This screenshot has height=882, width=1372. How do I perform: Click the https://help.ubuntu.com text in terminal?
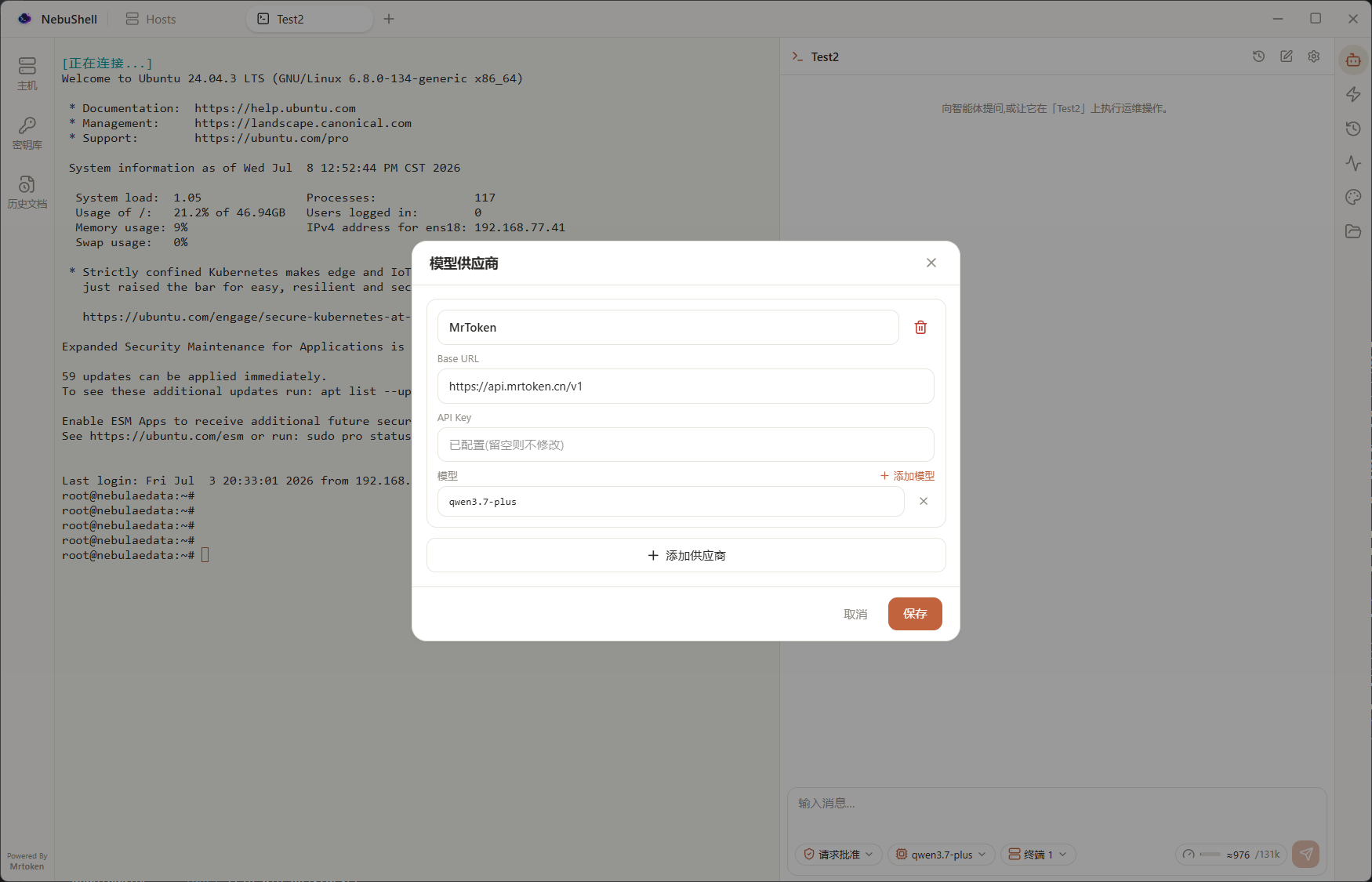pyautogui.click(x=275, y=108)
